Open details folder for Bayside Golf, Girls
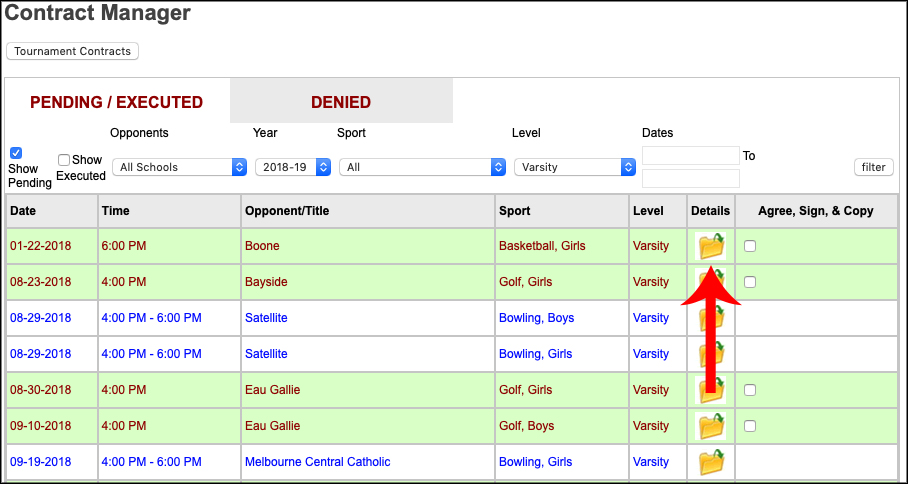The image size is (908, 484). click(x=711, y=282)
